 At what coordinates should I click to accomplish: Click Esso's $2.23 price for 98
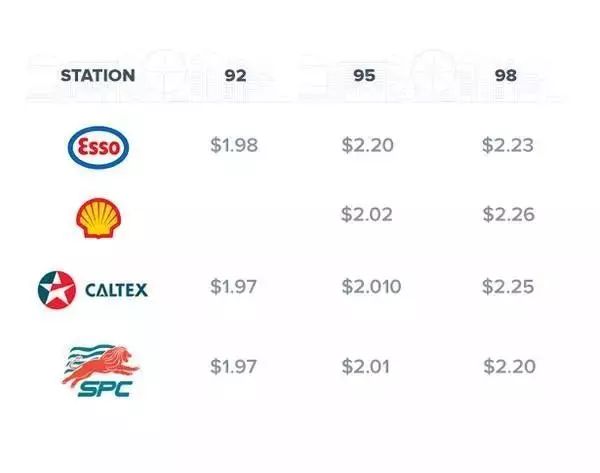point(507,146)
